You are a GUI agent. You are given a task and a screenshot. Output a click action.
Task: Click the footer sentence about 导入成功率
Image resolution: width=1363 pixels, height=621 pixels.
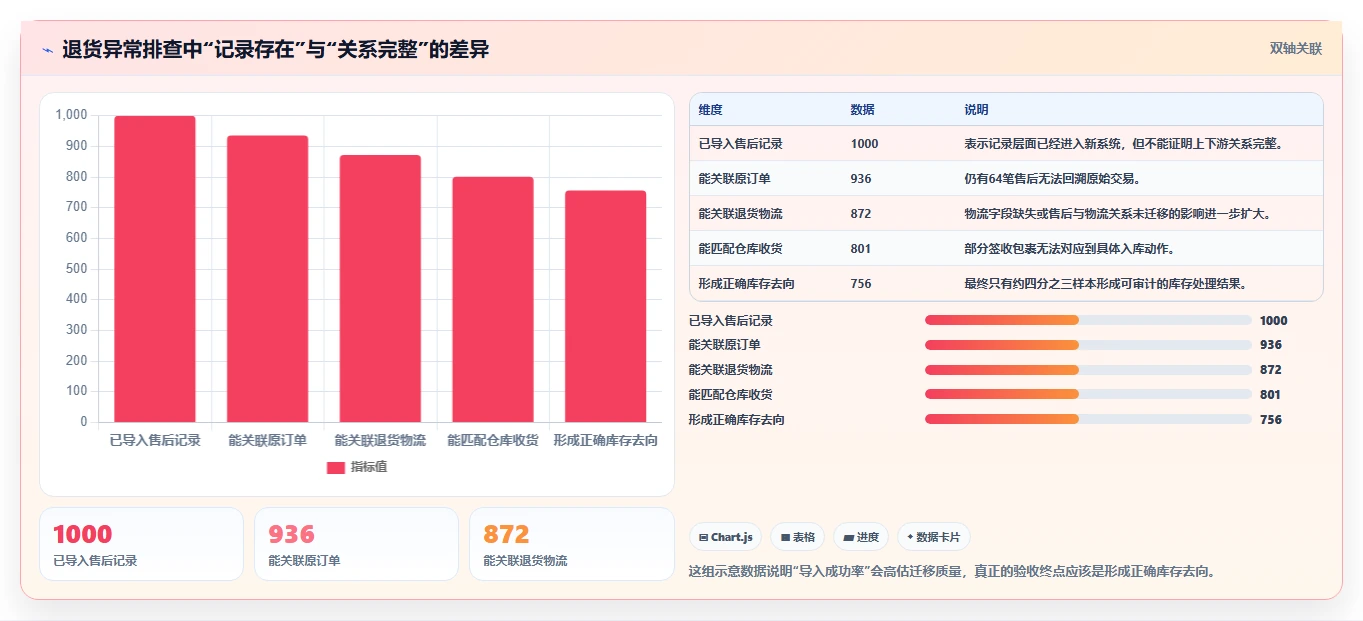(x=952, y=572)
